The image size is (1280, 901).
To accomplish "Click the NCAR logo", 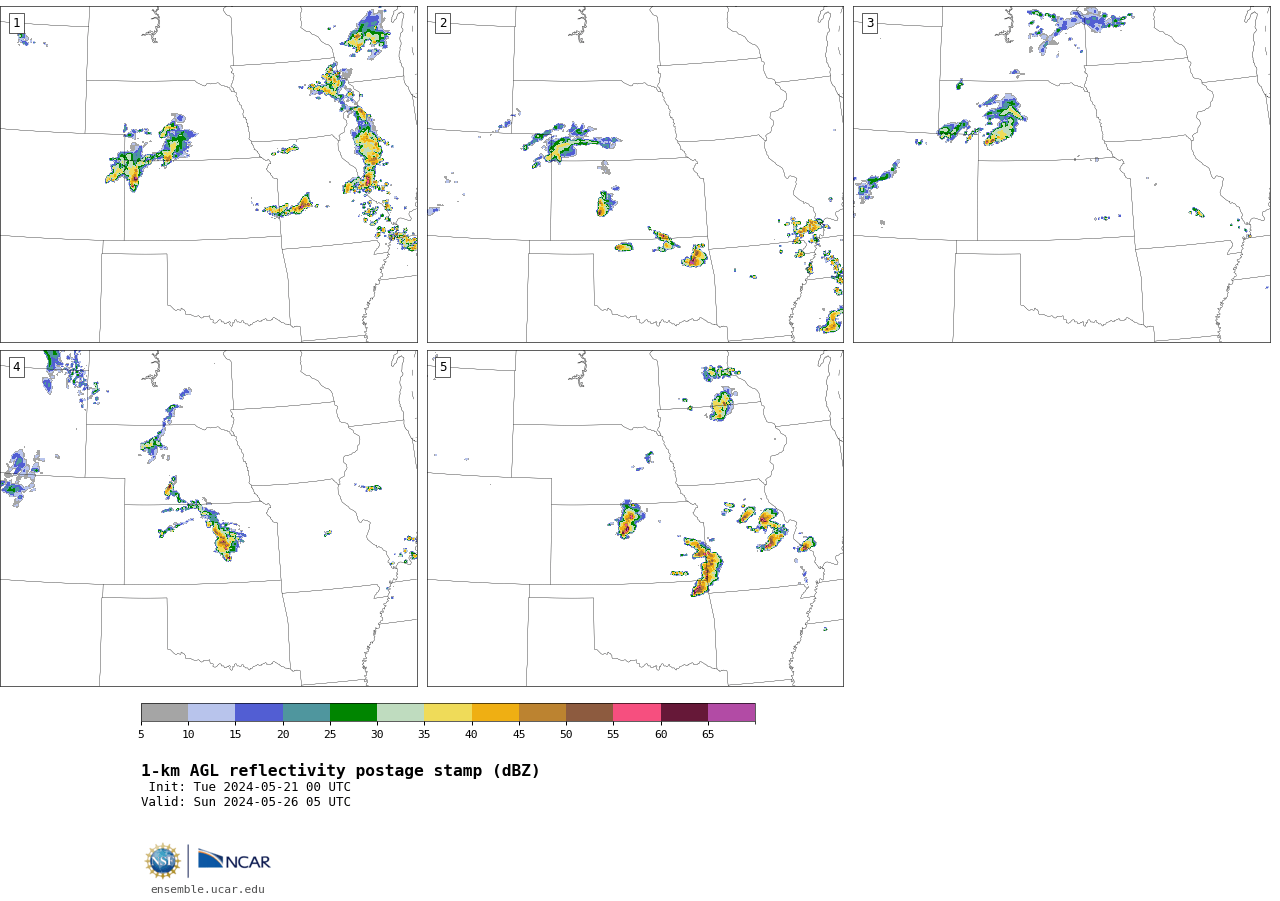I will (234, 860).
